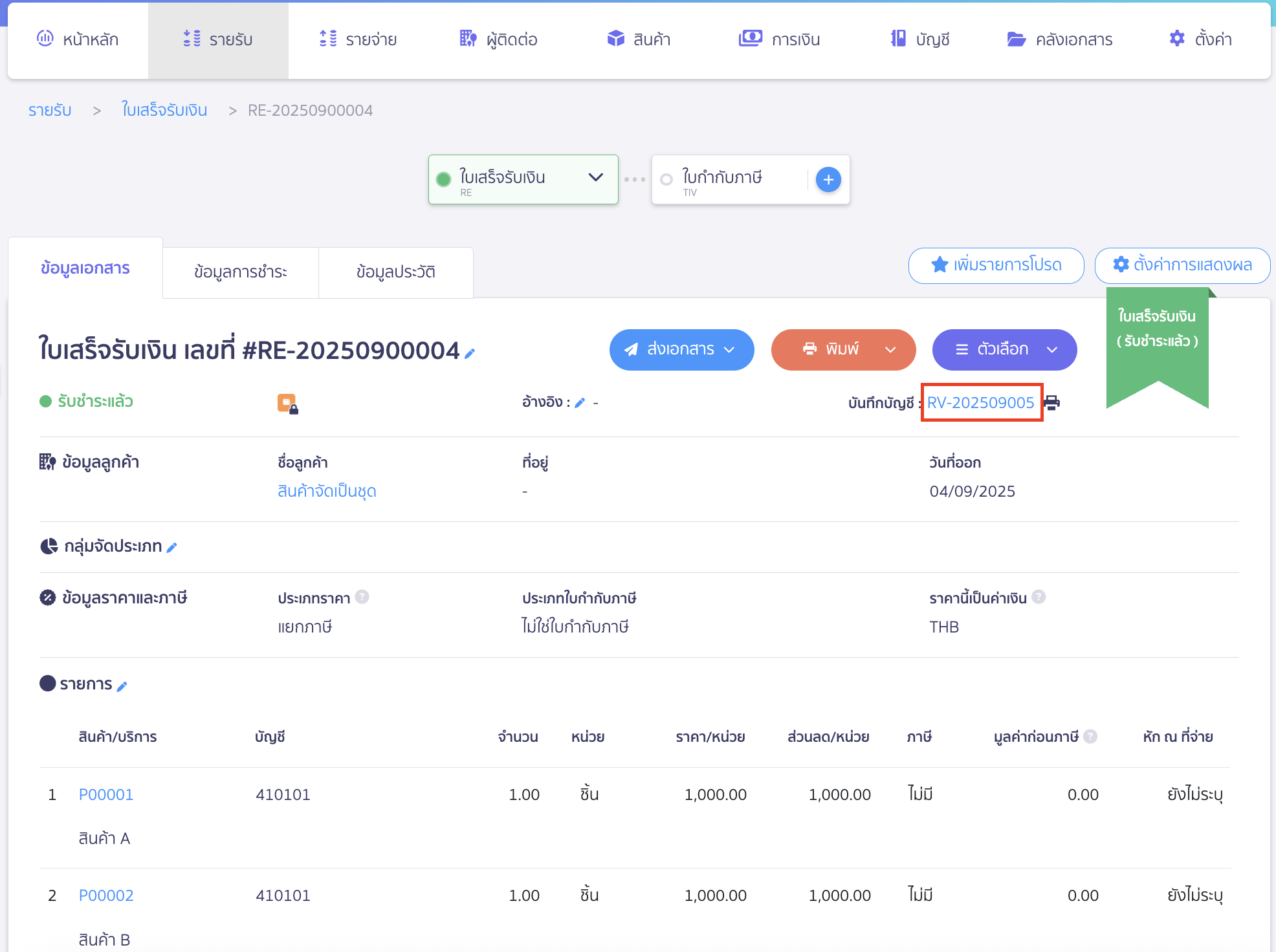Open the การเงิน finance menu
This screenshot has width=1276, height=952.
click(x=779, y=39)
